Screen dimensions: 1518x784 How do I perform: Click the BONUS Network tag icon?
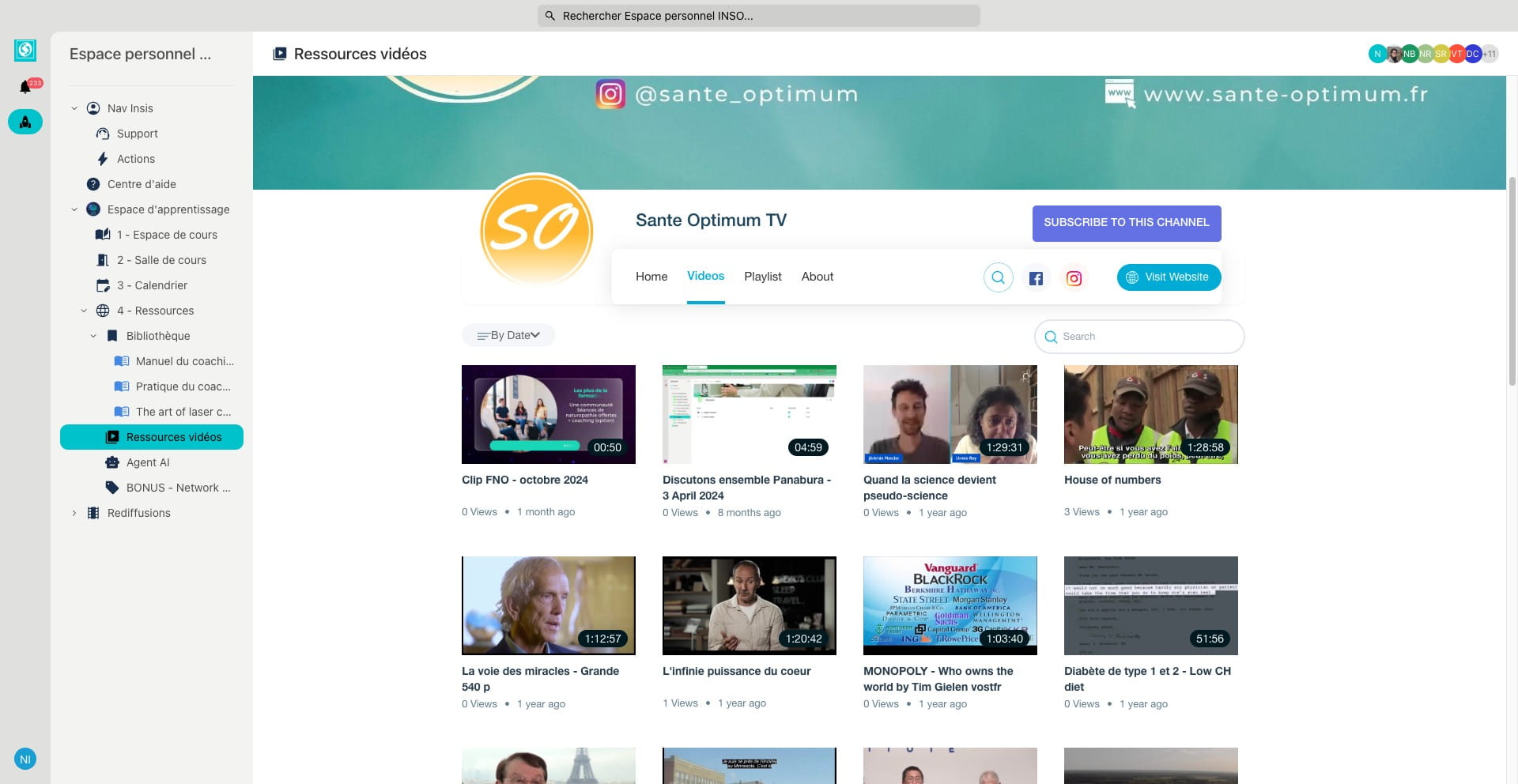tap(112, 488)
